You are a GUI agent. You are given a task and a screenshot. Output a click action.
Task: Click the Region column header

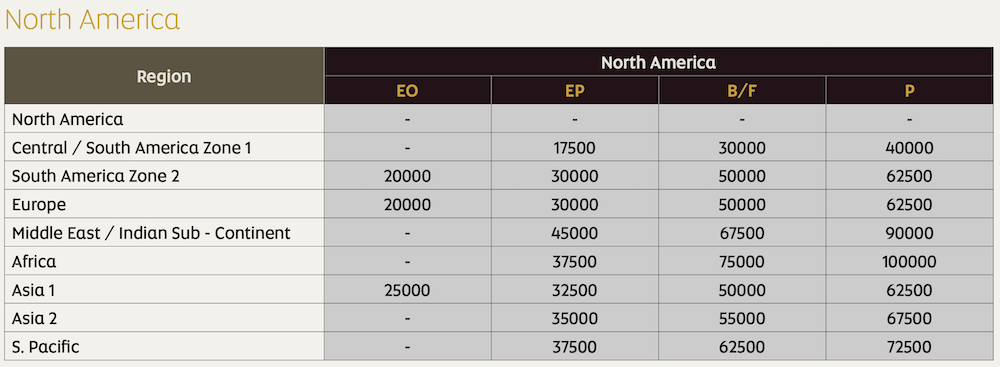[164, 76]
